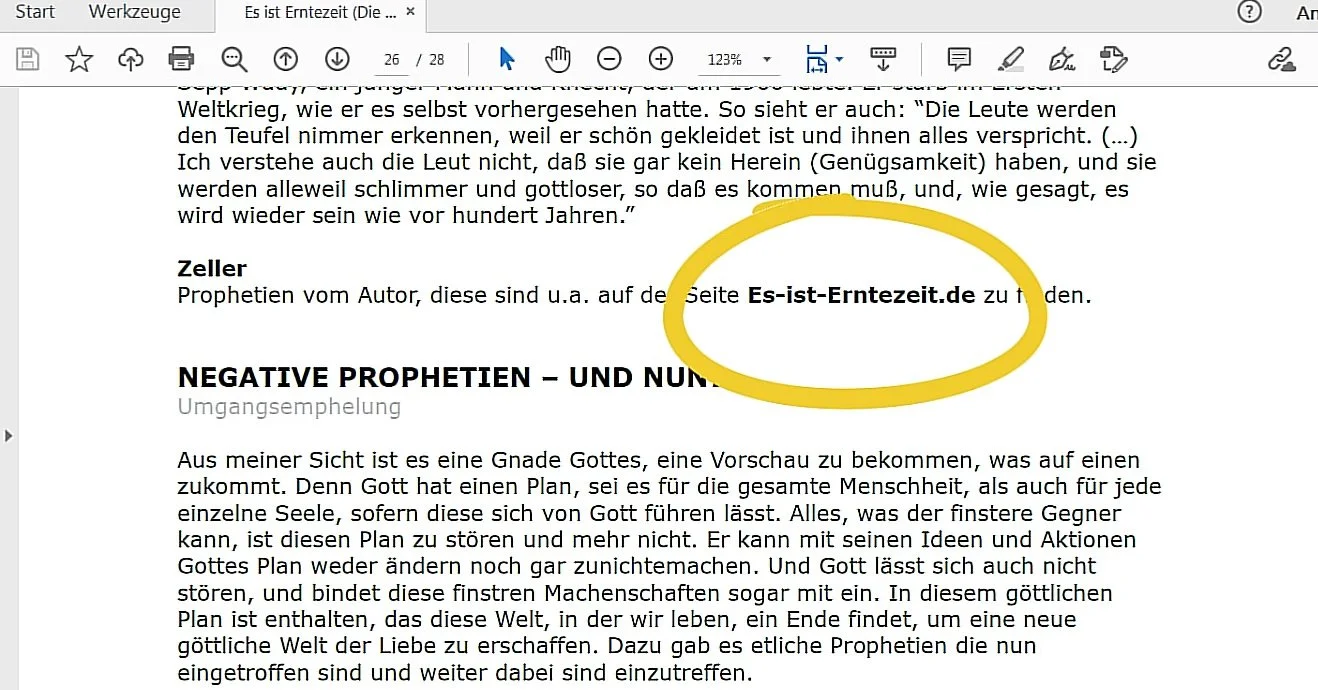Click the fit page width icon
Viewport: 1318px width, 690px height.
(x=816, y=59)
